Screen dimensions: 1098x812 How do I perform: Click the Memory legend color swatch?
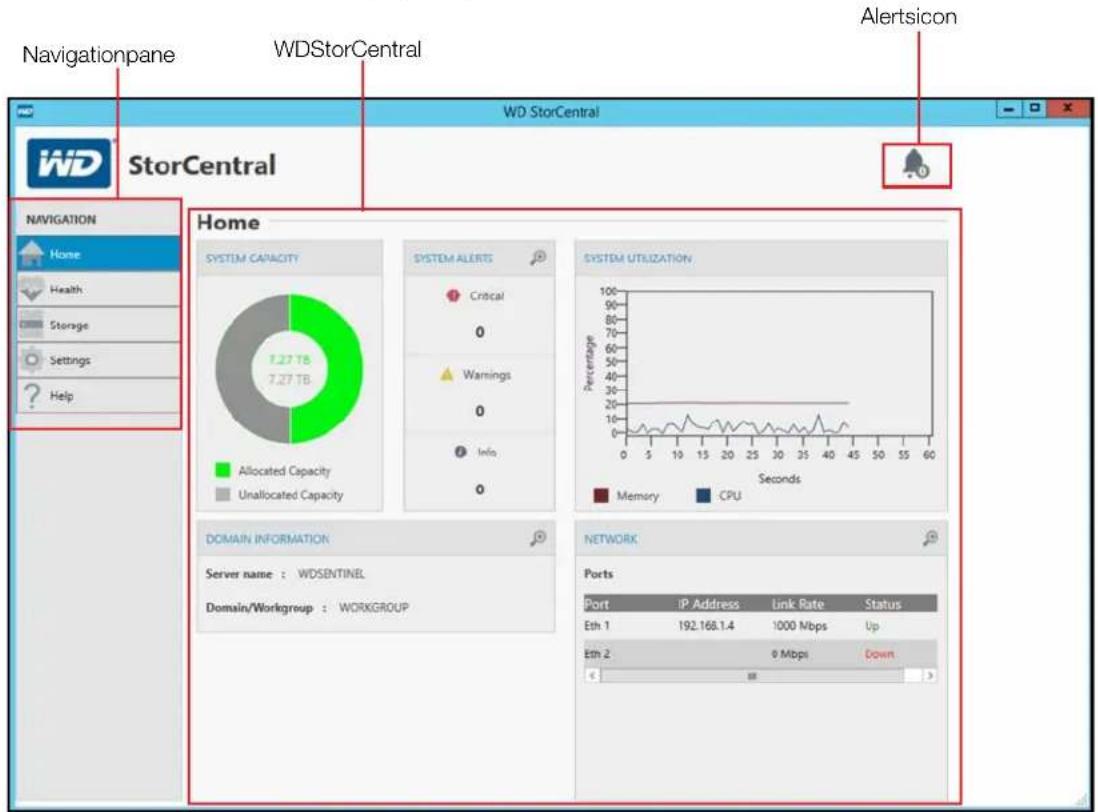click(601, 496)
